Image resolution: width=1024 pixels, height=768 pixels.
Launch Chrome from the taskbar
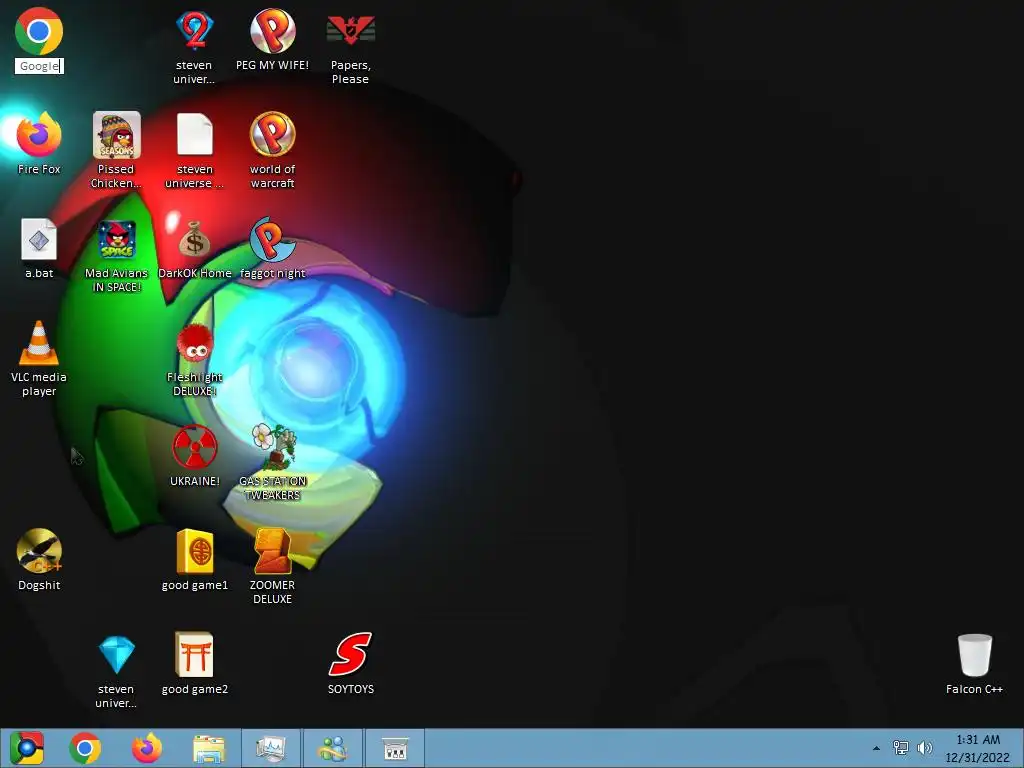tap(85, 748)
